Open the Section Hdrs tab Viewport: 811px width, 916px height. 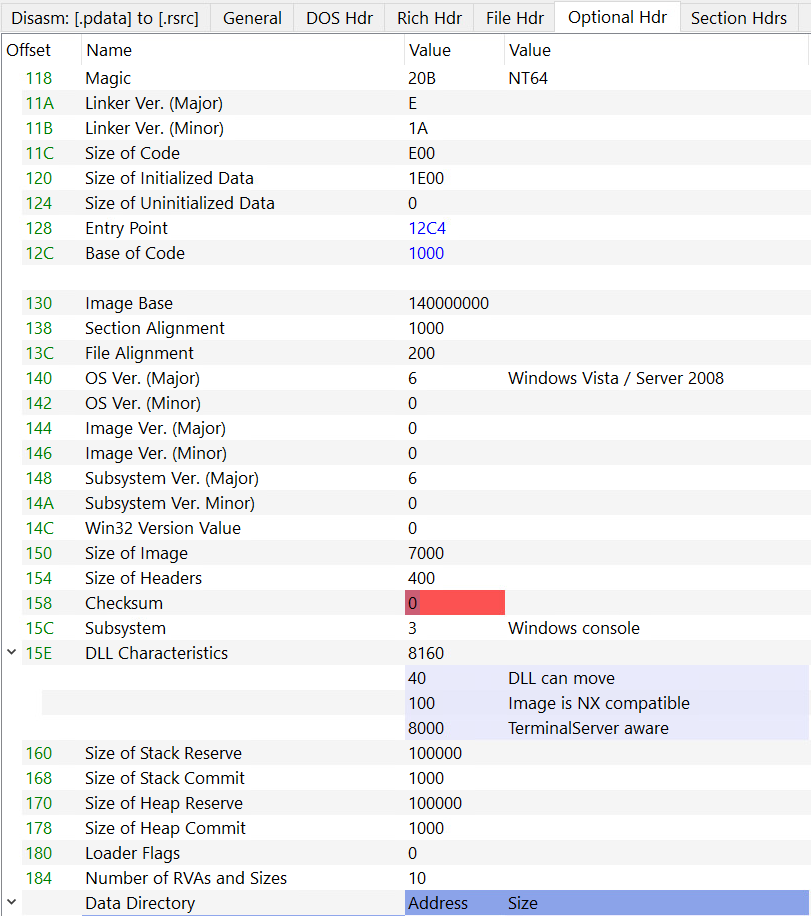(738, 18)
